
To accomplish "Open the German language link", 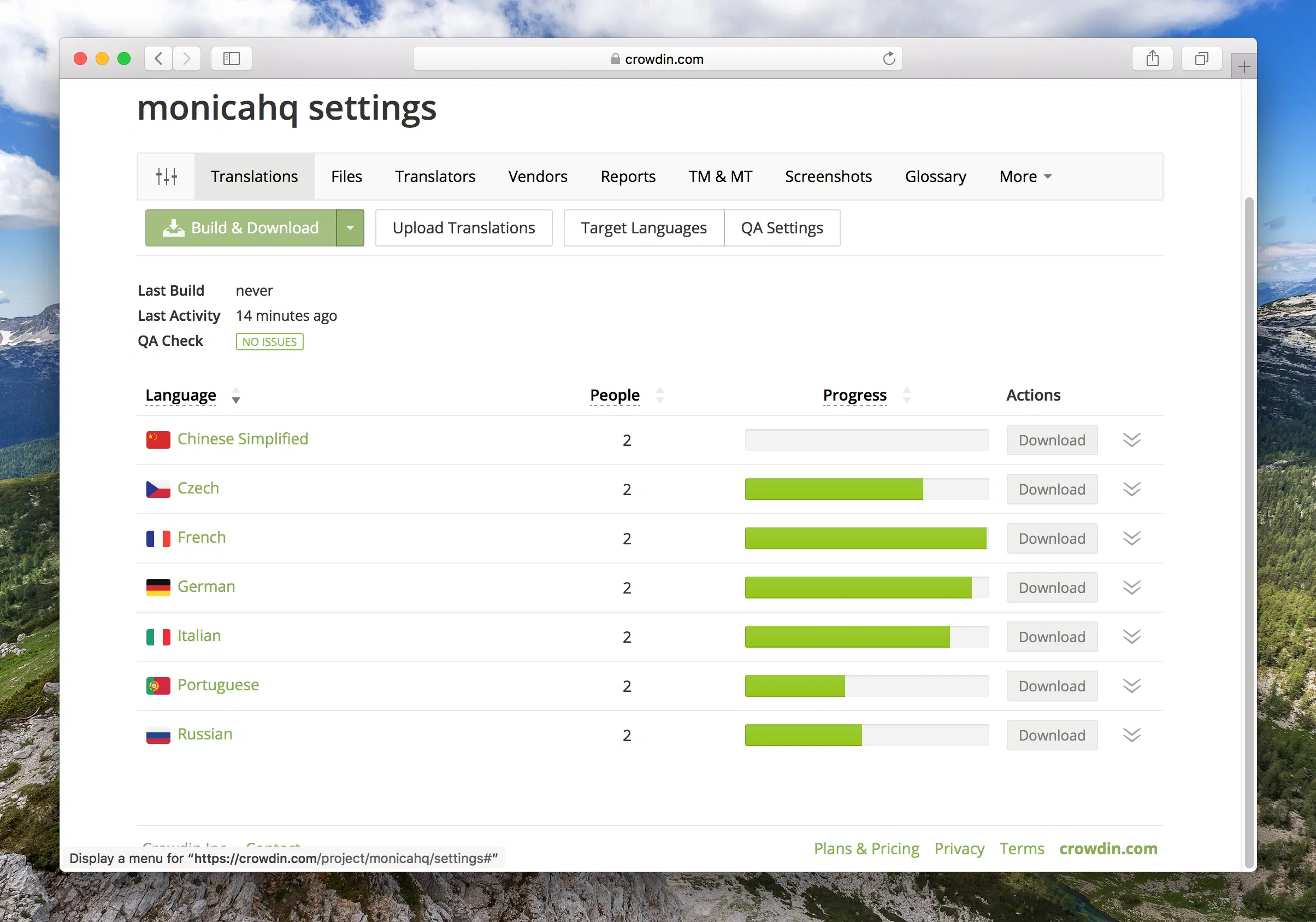I will pos(206,587).
